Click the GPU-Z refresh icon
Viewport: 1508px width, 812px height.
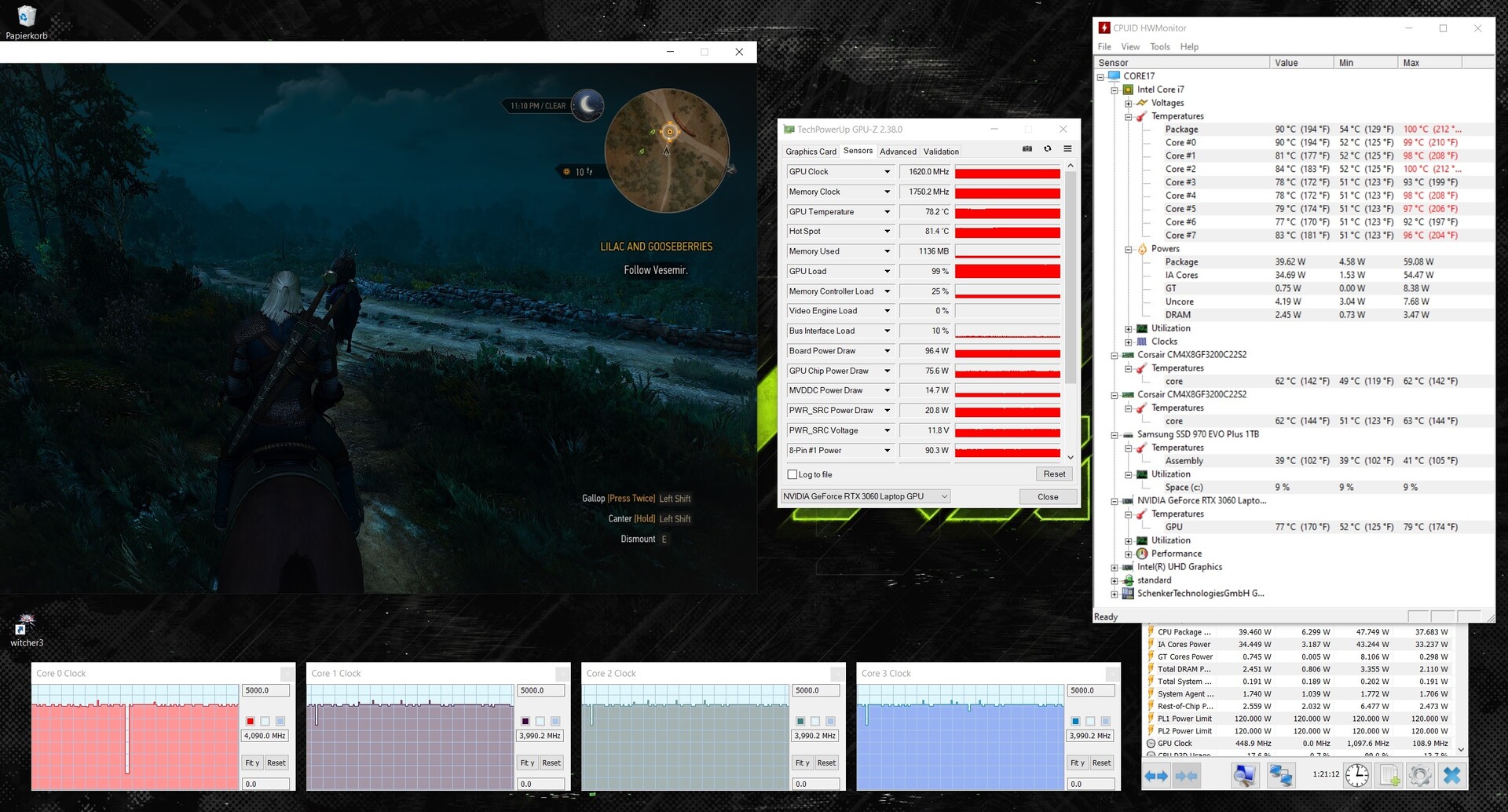coord(1047,149)
